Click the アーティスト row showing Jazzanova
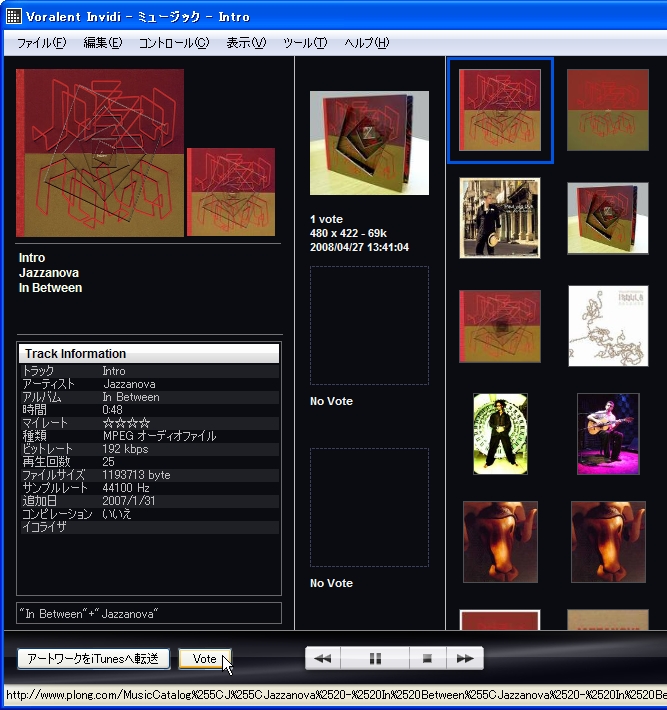Viewport: 667px width, 710px height. [149, 384]
